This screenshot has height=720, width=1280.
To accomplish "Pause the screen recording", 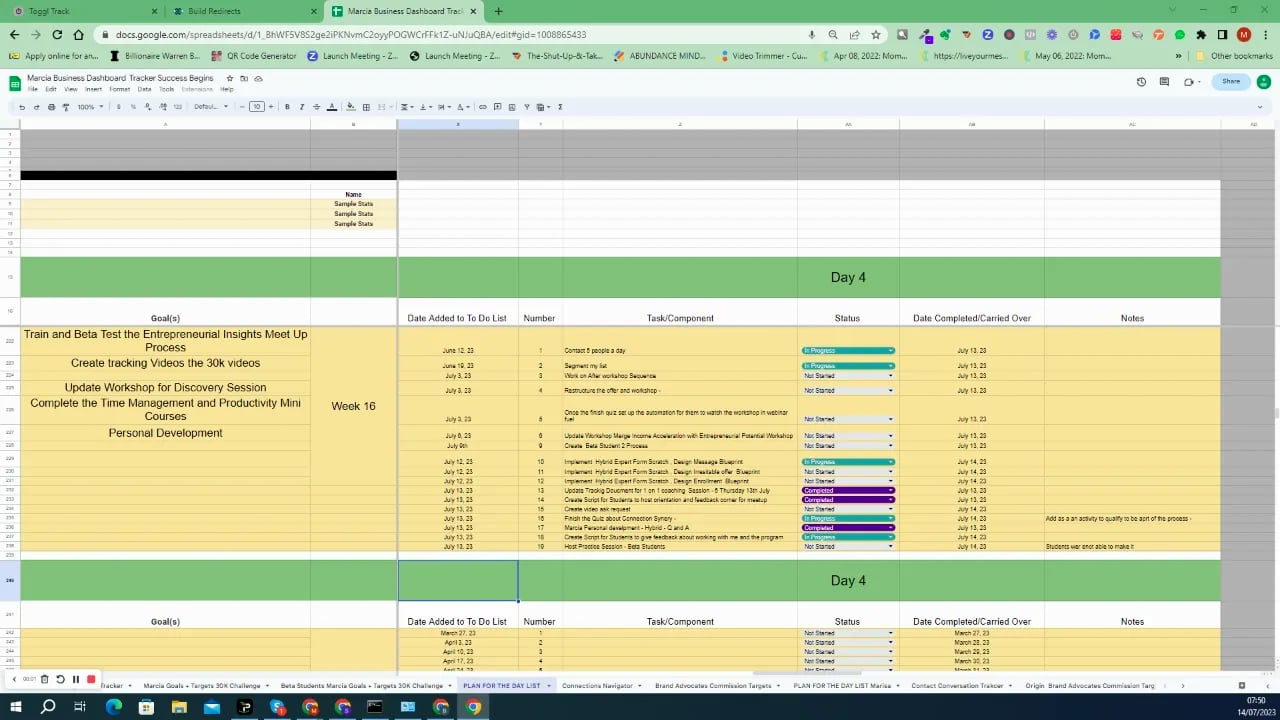I will 75,679.
